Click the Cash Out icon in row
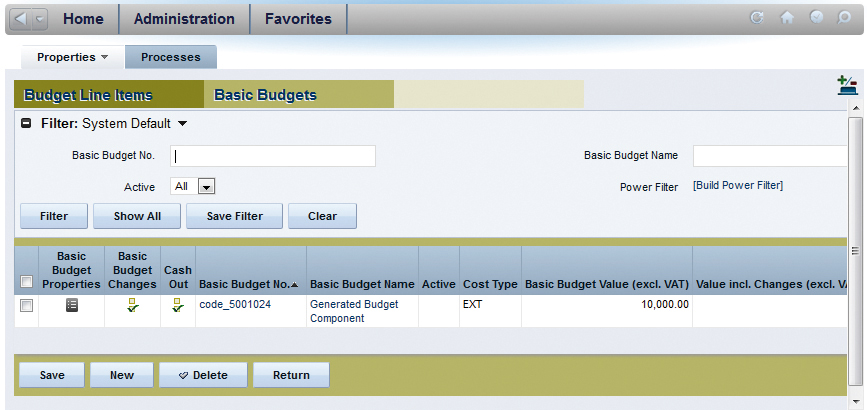Image resolution: width=867 pixels, height=410 pixels. click(x=178, y=306)
